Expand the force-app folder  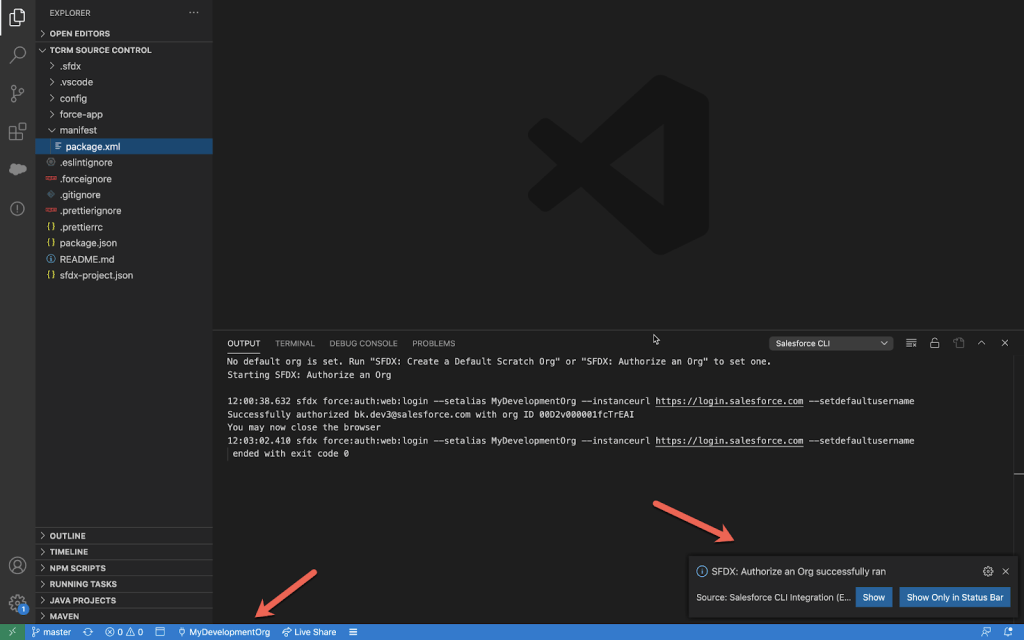point(80,114)
